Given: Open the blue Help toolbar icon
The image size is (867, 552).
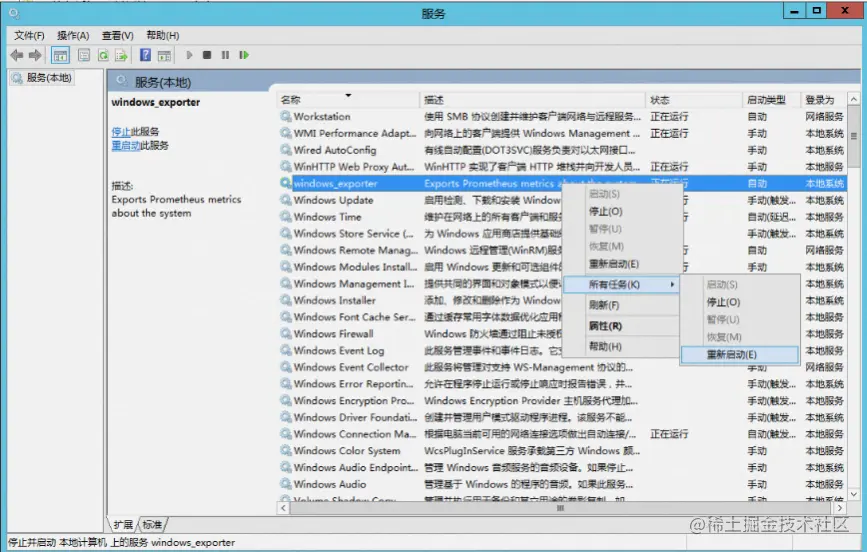Looking at the screenshot, I should (x=145, y=55).
